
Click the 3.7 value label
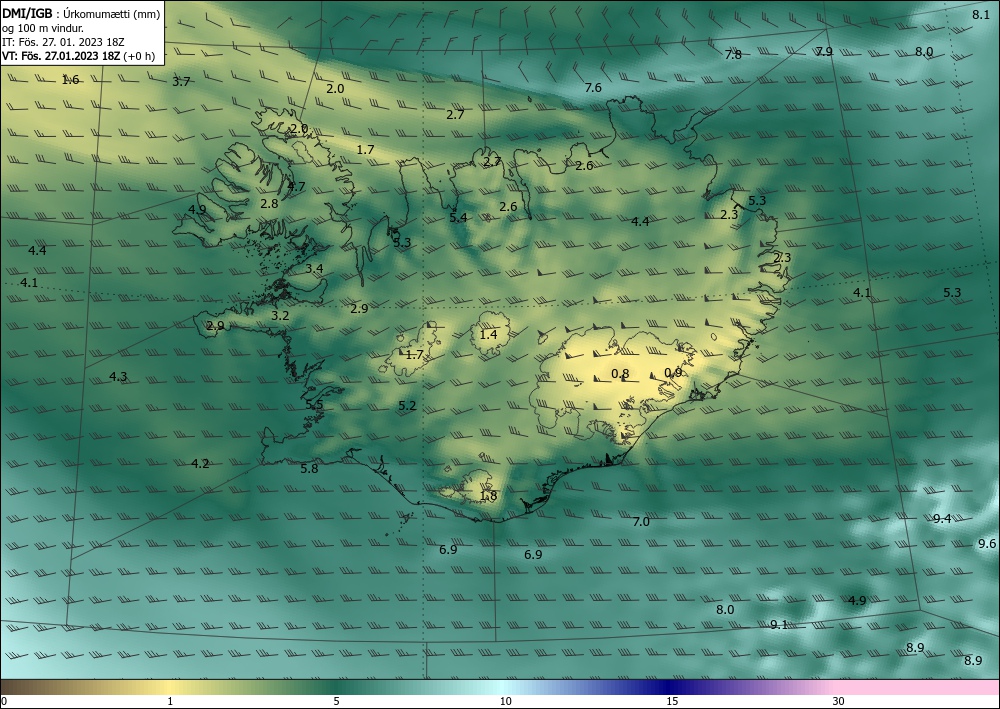pyautogui.click(x=181, y=82)
